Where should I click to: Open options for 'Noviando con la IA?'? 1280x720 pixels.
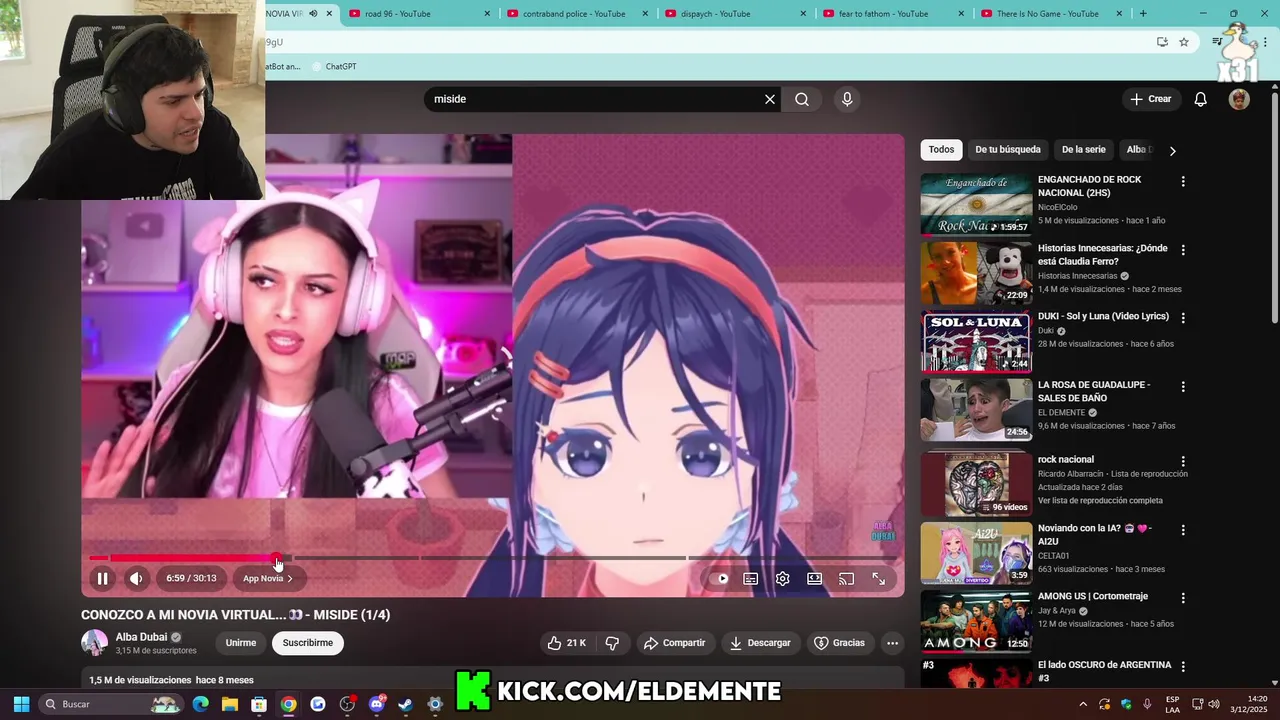(1183, 530)
